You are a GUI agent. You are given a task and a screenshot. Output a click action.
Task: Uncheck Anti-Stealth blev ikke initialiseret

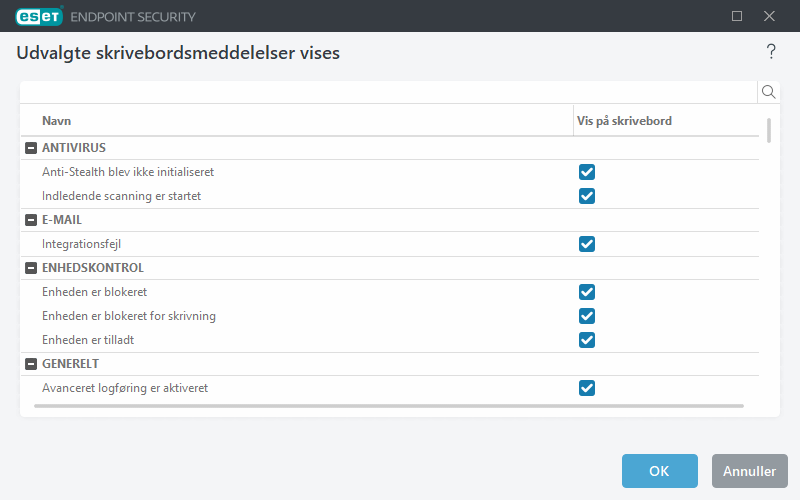[587, 172]
